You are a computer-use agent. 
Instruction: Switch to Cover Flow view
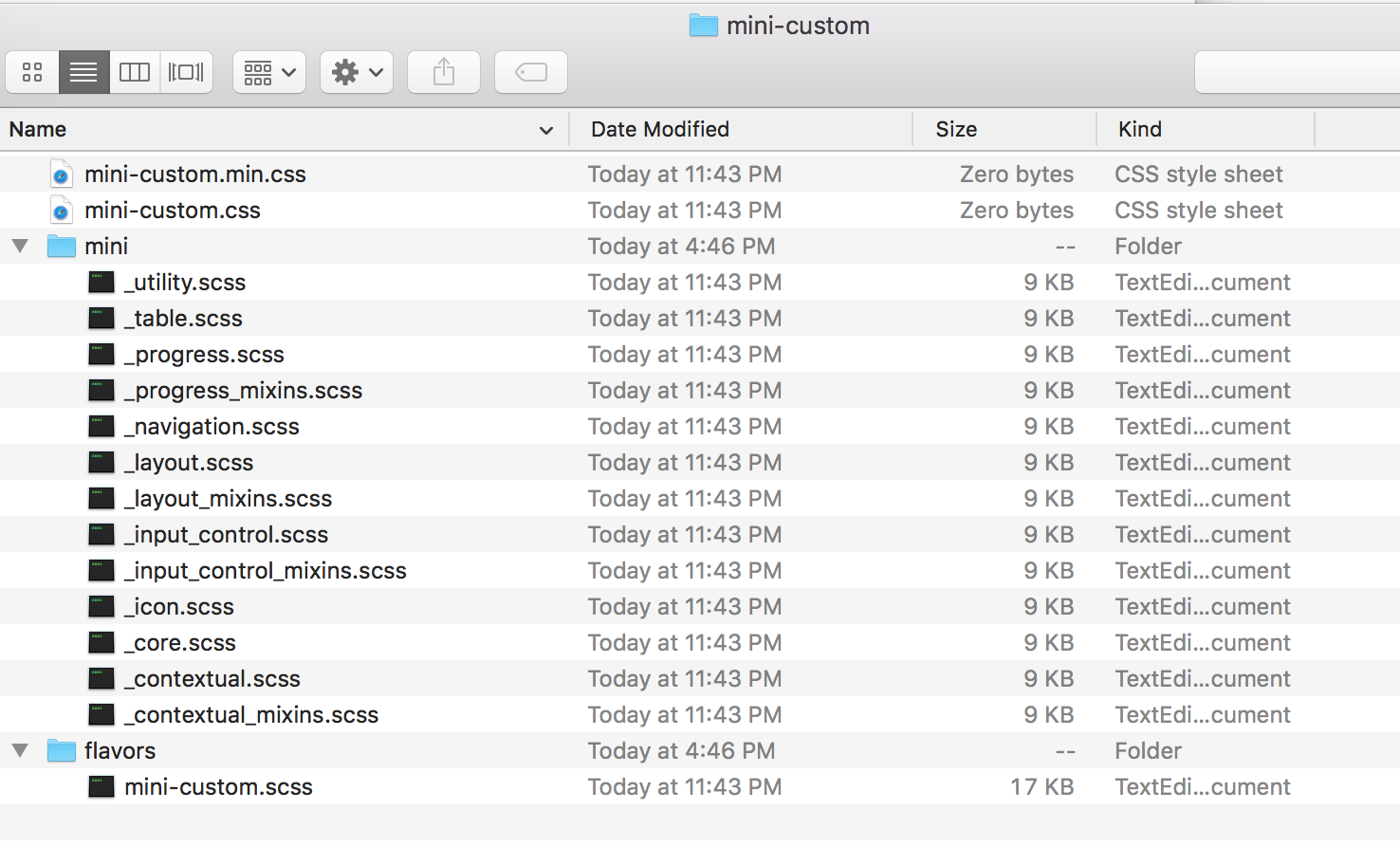[x=186, y=72]
